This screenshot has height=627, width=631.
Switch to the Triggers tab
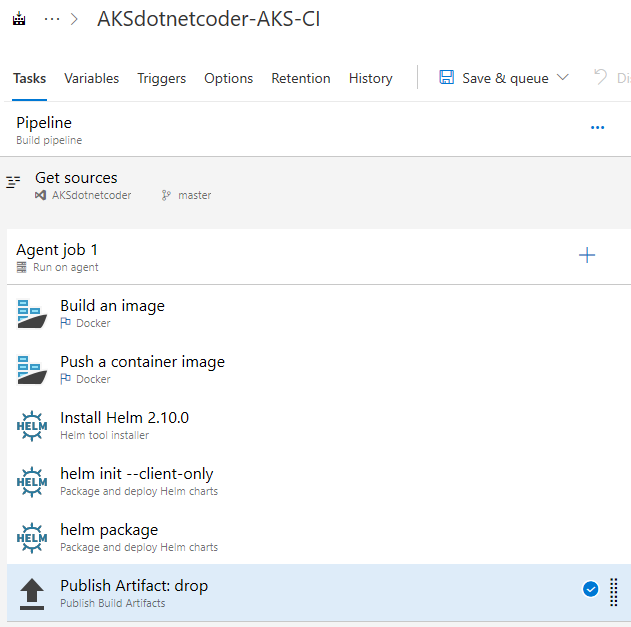pos(161,78)
